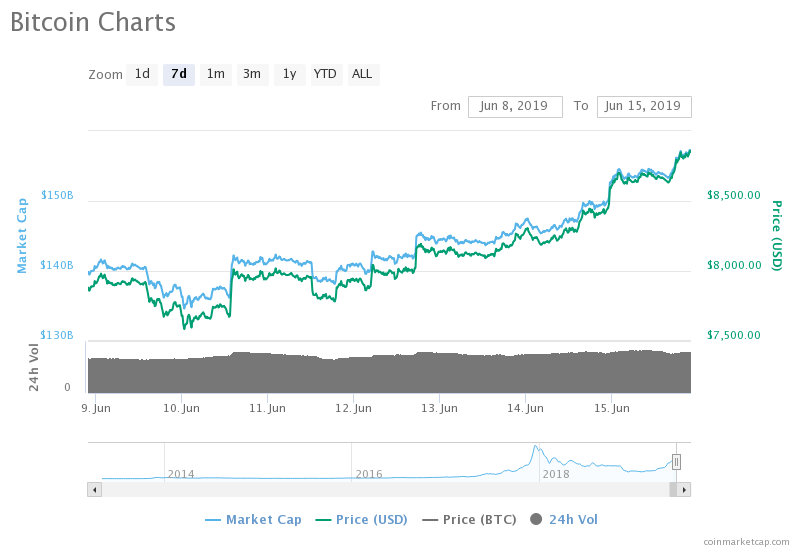This screenshot has width=800, height=550.
Task: Open the coinmarketcap.com credit link
Action: 746,542
